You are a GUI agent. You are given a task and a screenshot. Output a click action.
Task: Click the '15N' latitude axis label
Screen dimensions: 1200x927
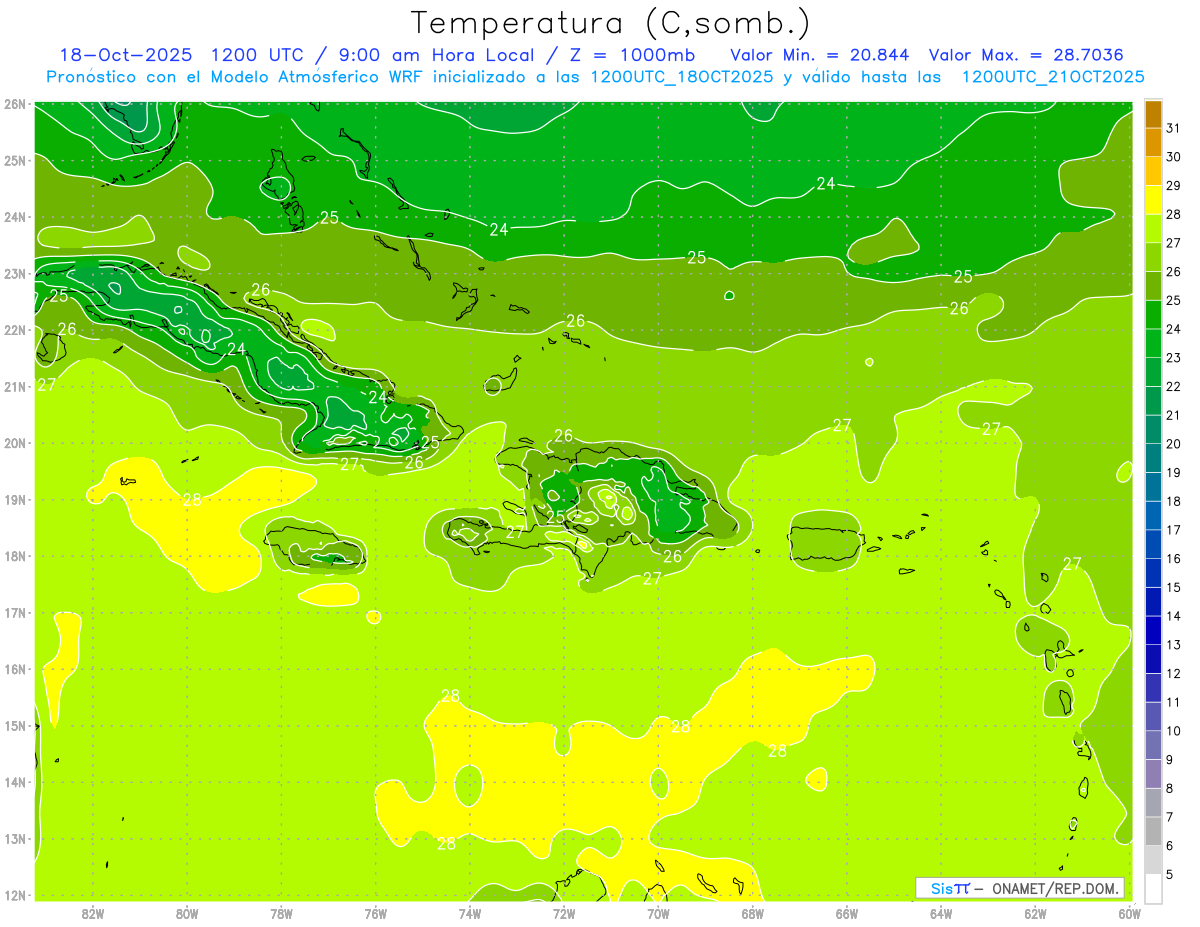pos(15,725)
